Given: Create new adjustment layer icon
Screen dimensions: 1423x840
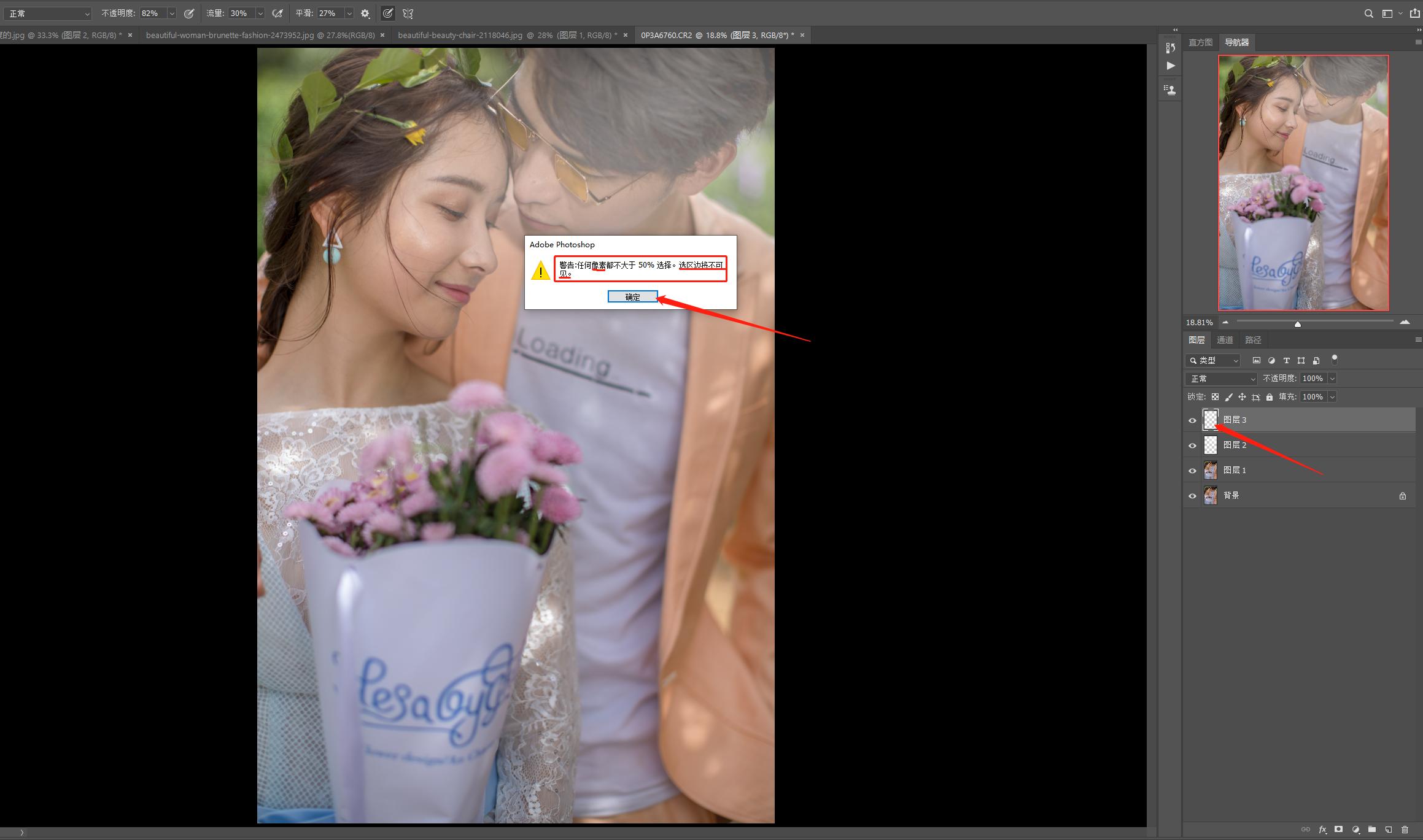Looking at the screenshot, I should (1355, 830).
